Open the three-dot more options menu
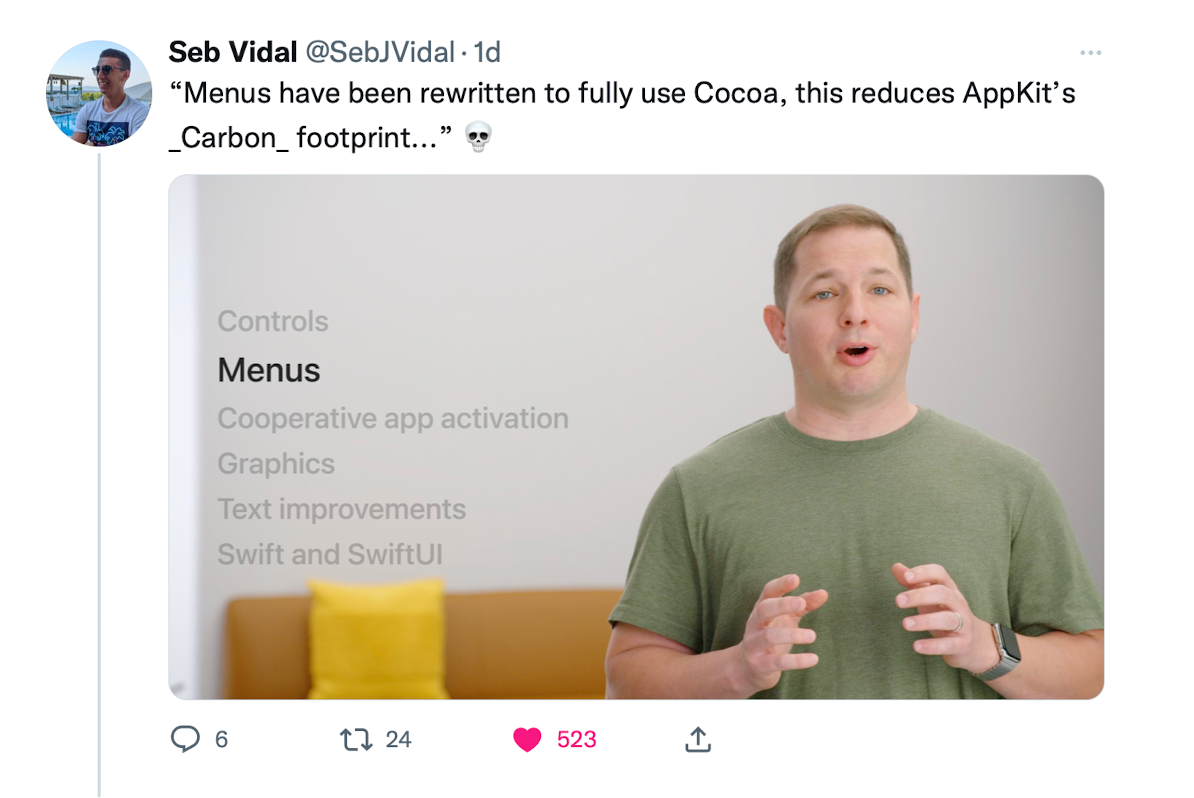The width and height of the screenshot is (1194, 798). click(x=1090, y=53)
